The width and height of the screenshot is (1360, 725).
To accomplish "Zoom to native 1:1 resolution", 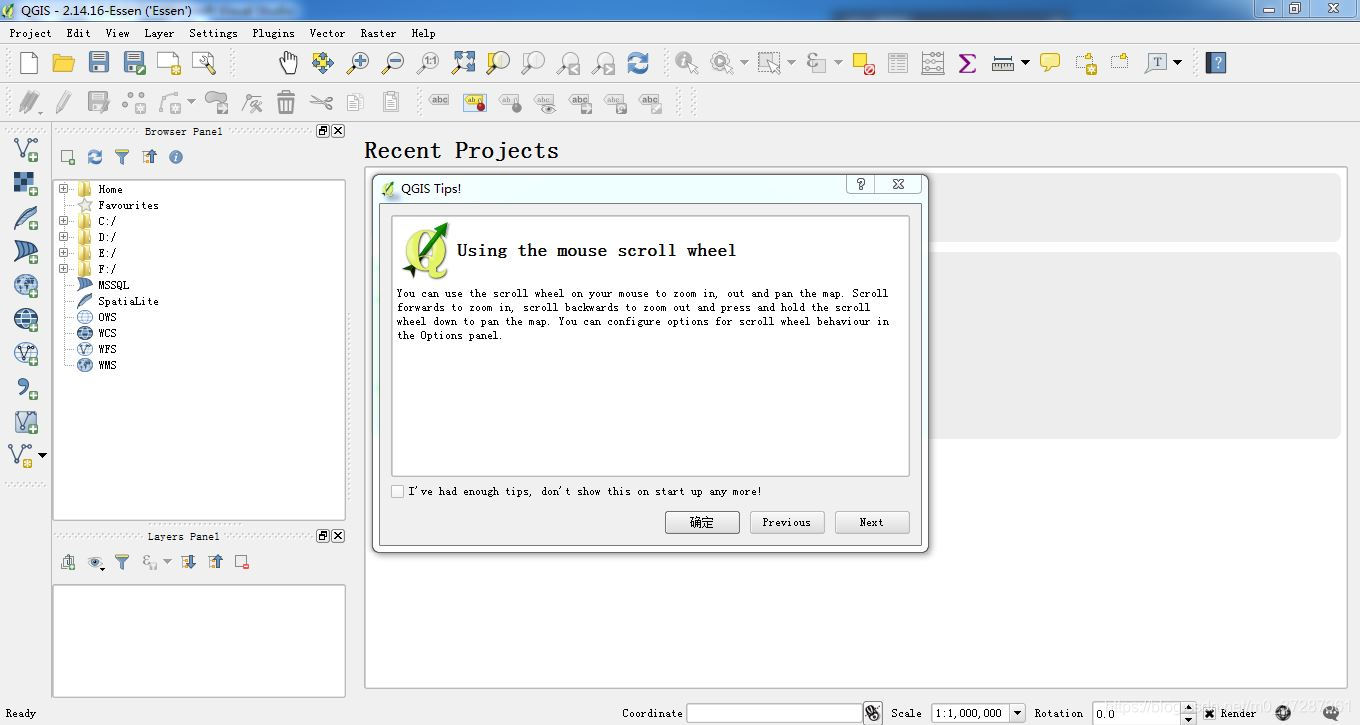I will tap(428, 63).
